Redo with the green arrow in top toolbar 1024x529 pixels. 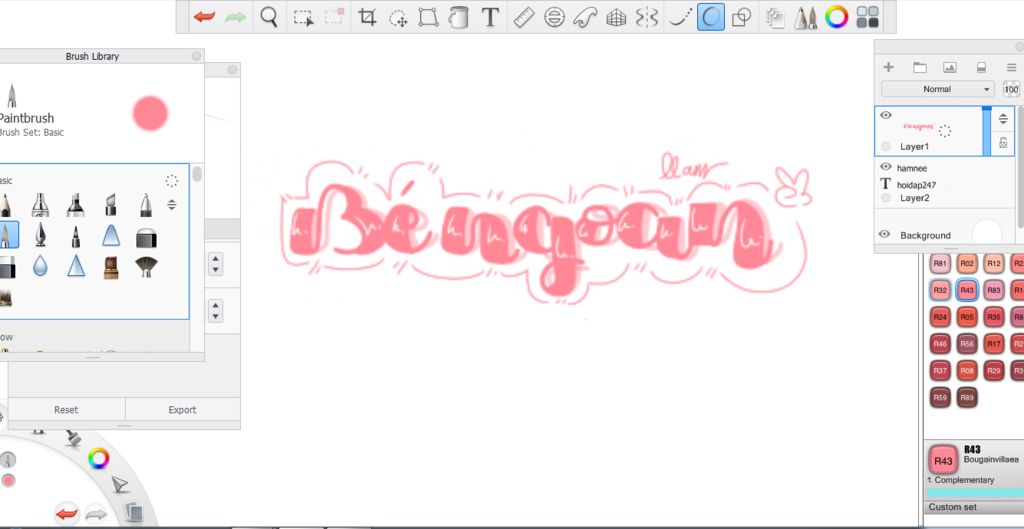tap(236, 18)
